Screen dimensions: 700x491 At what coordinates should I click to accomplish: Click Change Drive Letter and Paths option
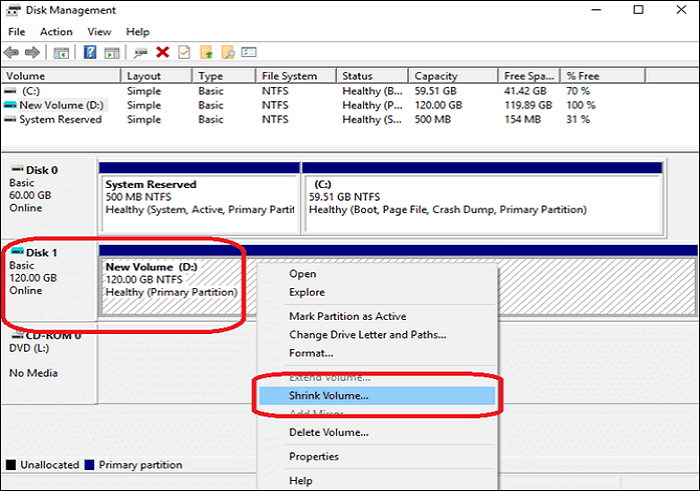367,335
